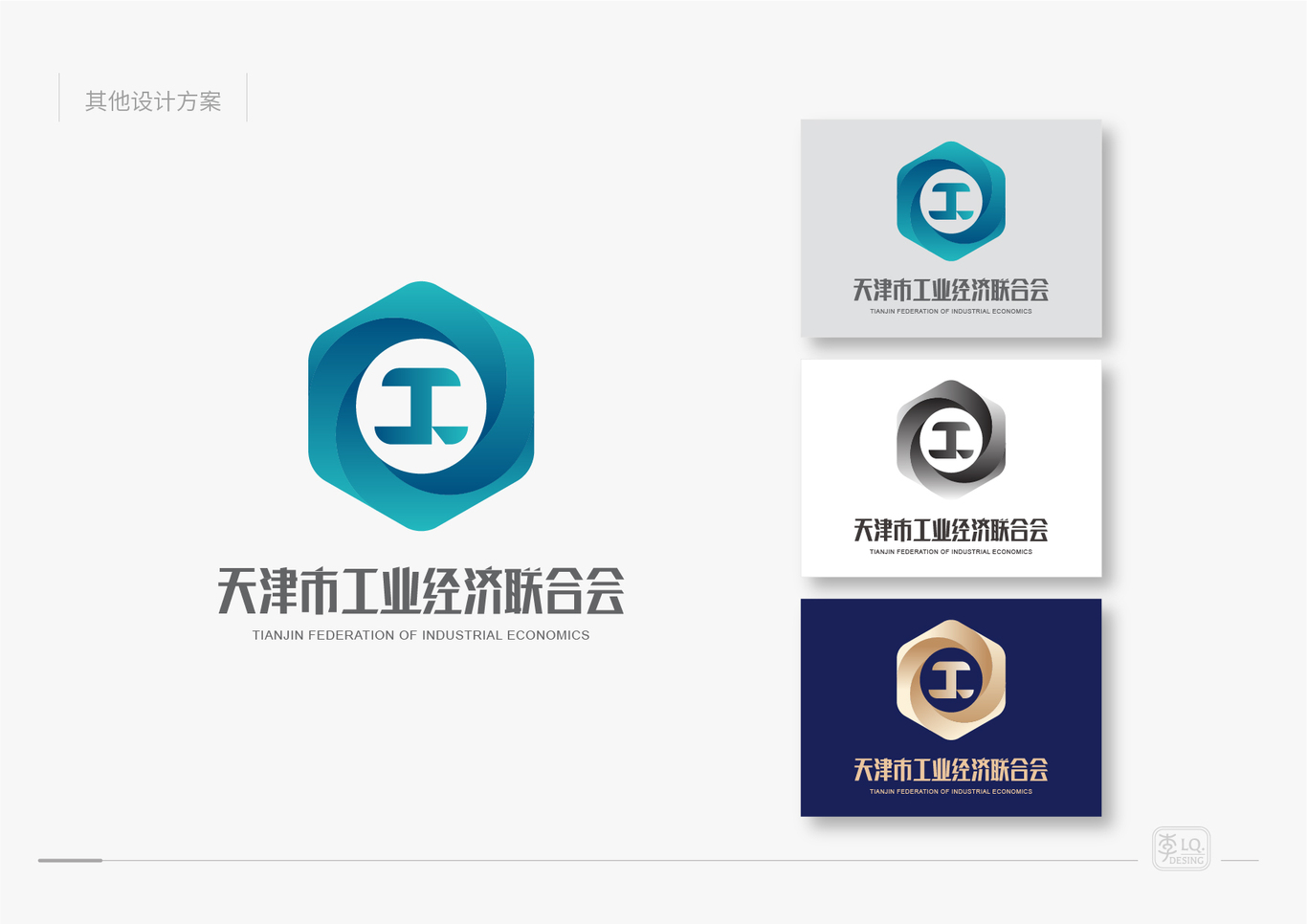Click the English subtitle on the gray card
Screen dimensions: 1307x924
click(x=951, y=311)
